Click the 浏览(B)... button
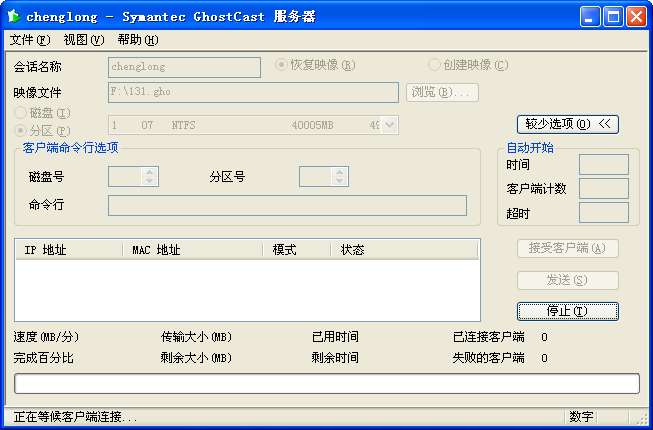Image resolution: width=653 pixels, height=430 pixels. 442,92
